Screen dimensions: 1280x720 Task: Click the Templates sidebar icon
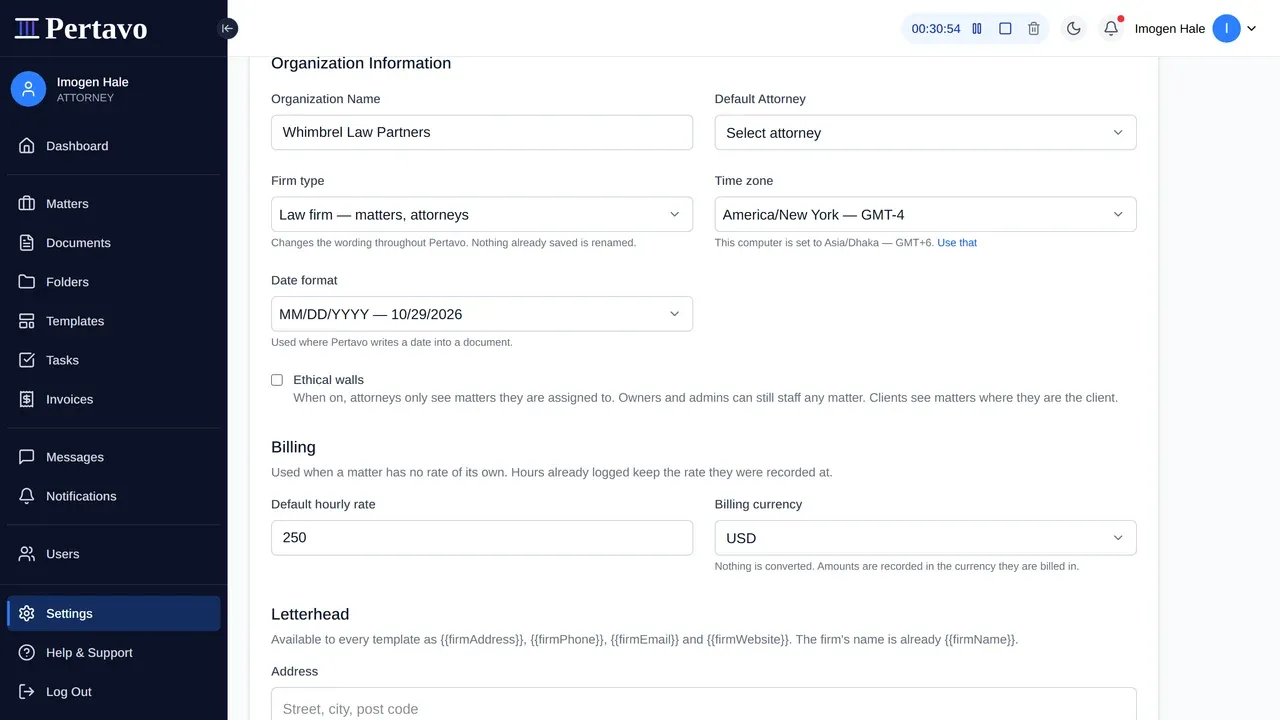click(x=27, y=321)
